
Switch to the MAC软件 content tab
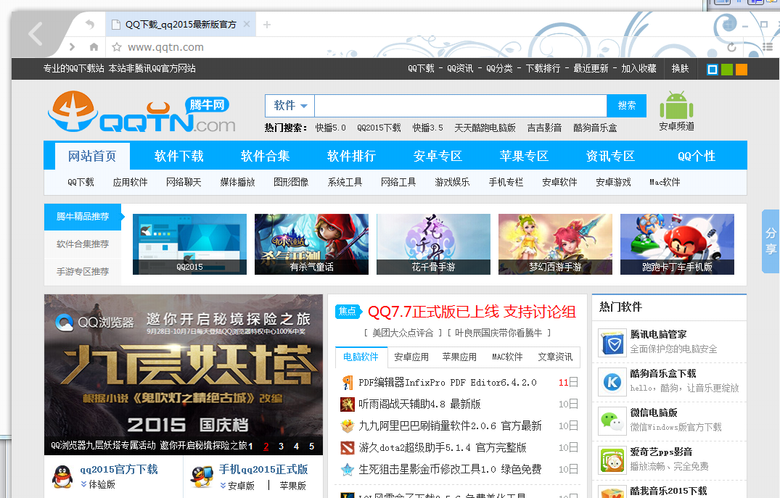click(x=507, y=357)
